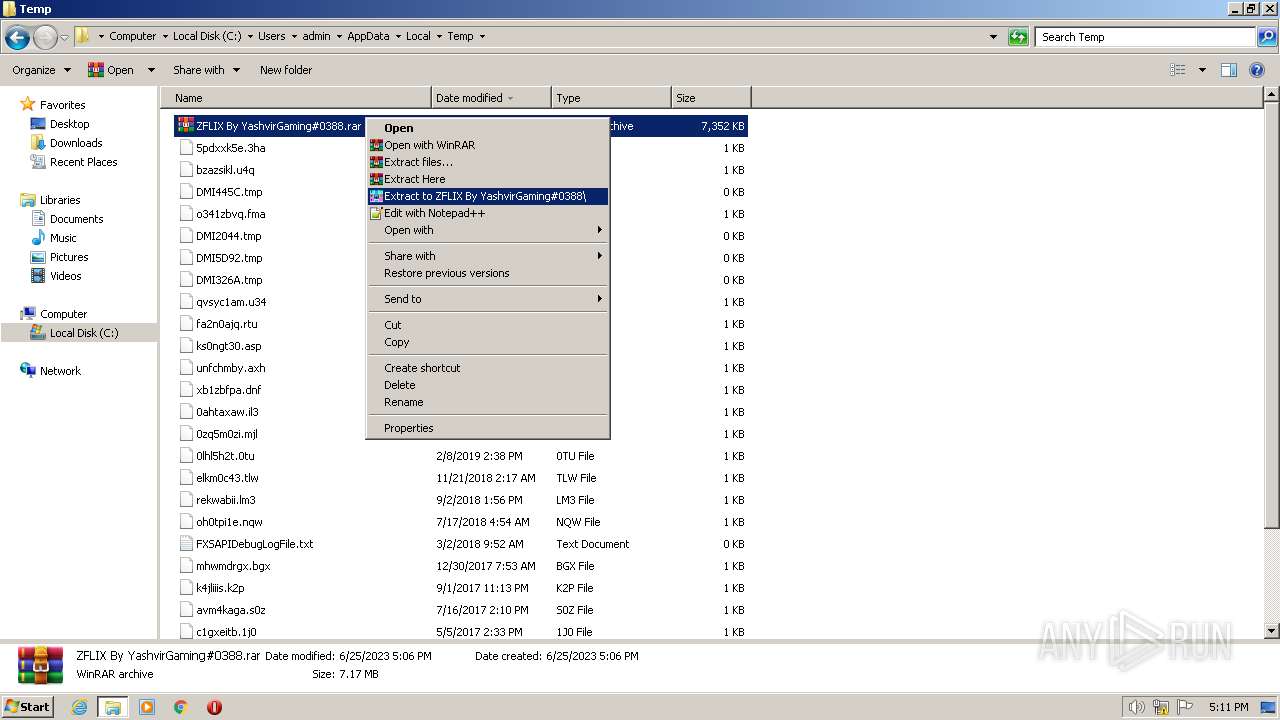
Task: Click the vertical scrollbar down arrow
Action: click(x=1272, y=631)
